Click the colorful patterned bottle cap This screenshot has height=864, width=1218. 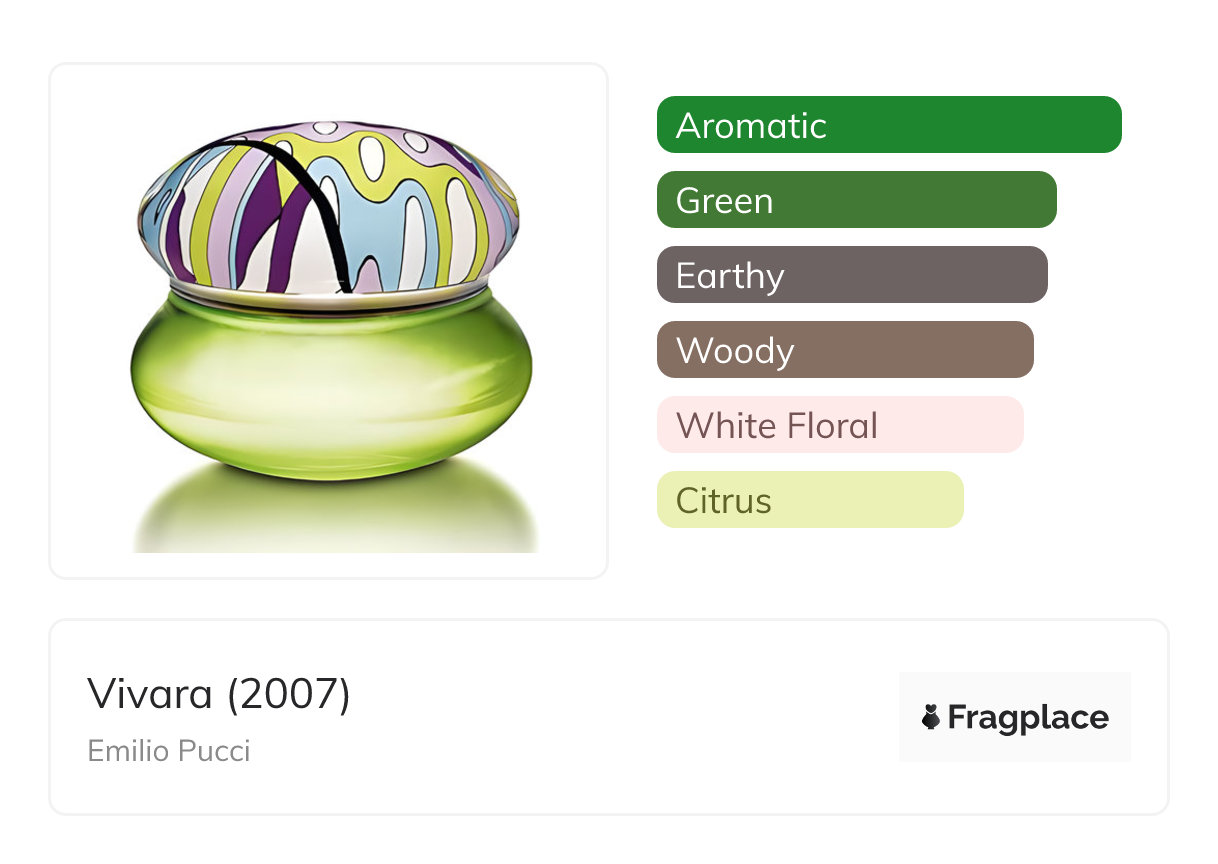(x=329, y=208)
